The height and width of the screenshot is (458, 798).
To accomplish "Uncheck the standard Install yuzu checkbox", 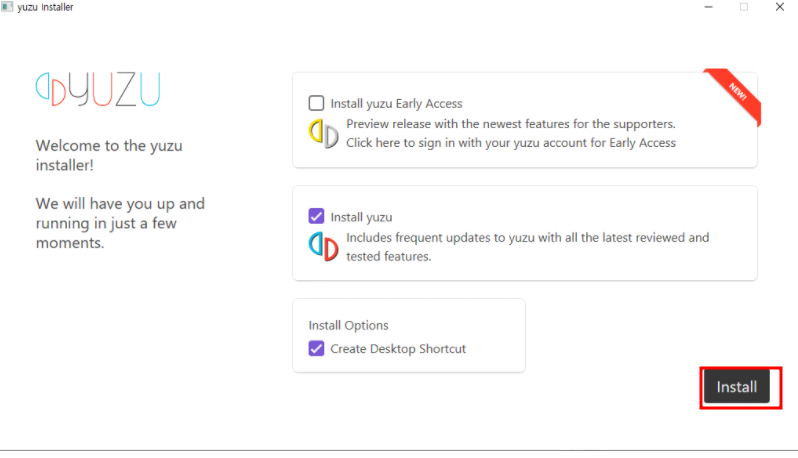I will point(316,216).
